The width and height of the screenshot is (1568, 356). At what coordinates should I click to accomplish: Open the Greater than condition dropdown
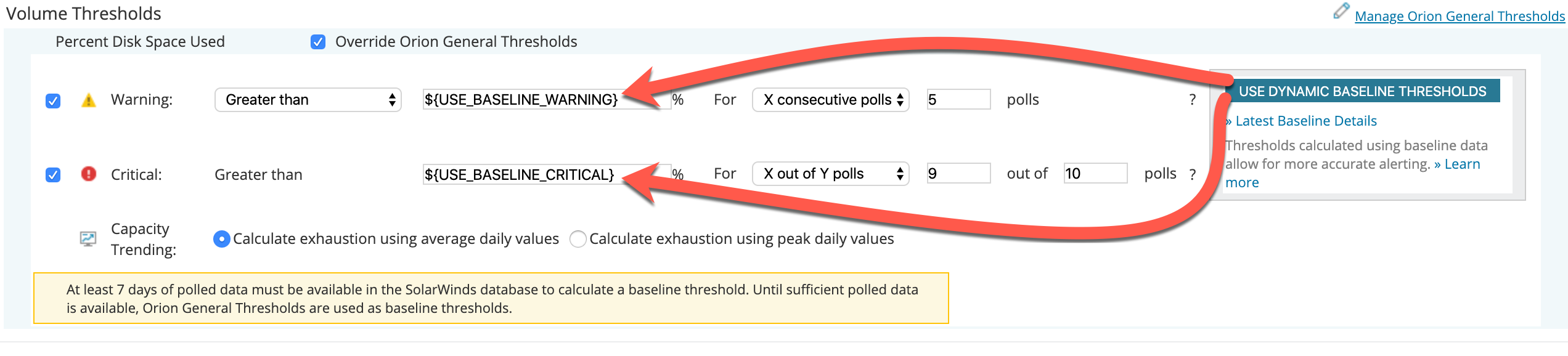[x=308, y=99]
